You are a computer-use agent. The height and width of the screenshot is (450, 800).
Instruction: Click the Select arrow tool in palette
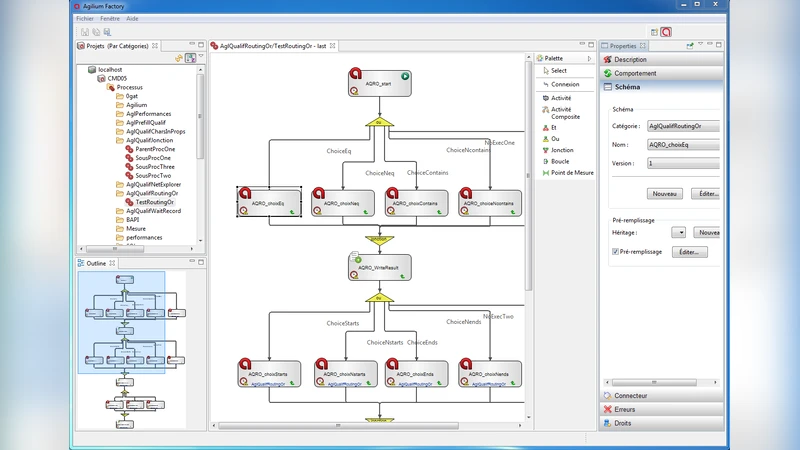pyautogui.click(x=558, y=71)
